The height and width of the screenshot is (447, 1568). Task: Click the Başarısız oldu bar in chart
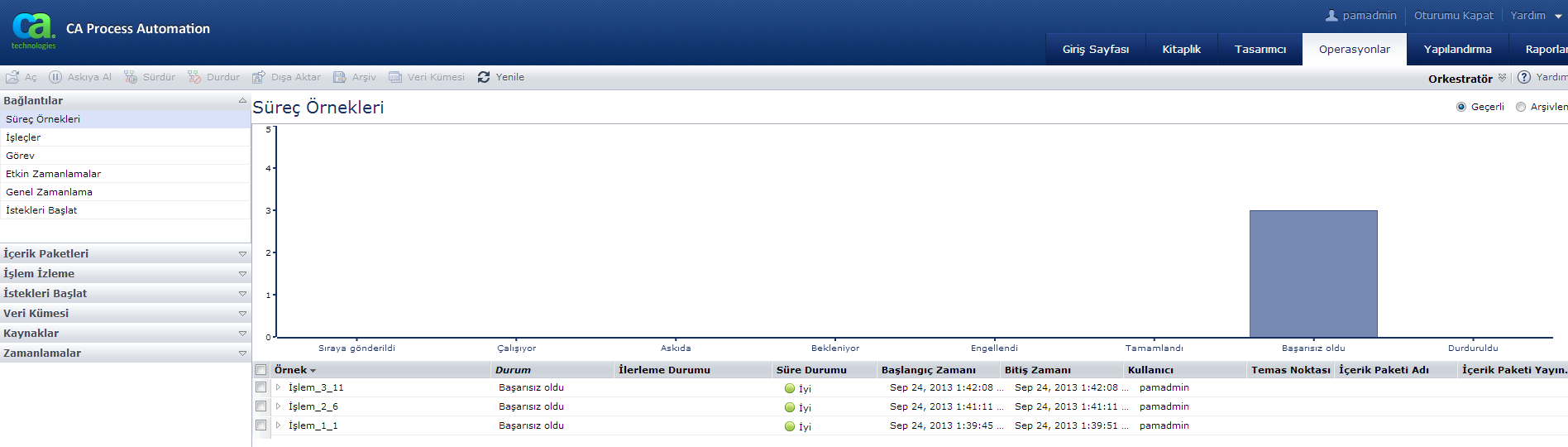(1313, 274)
